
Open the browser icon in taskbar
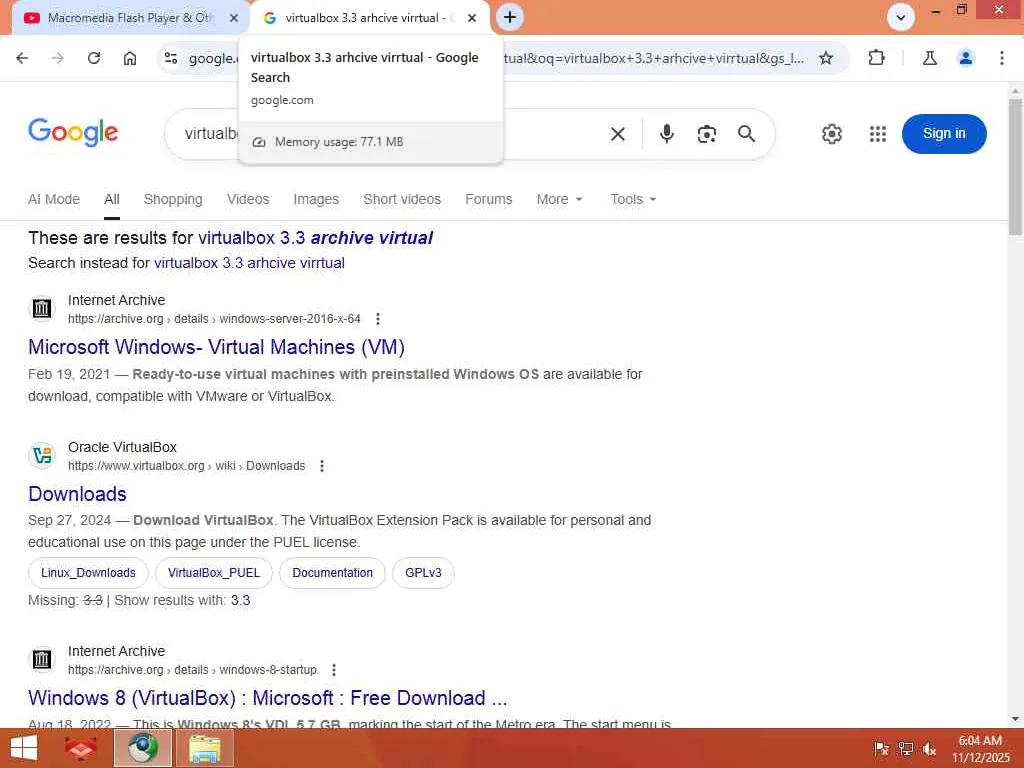[x=143, y=748]
